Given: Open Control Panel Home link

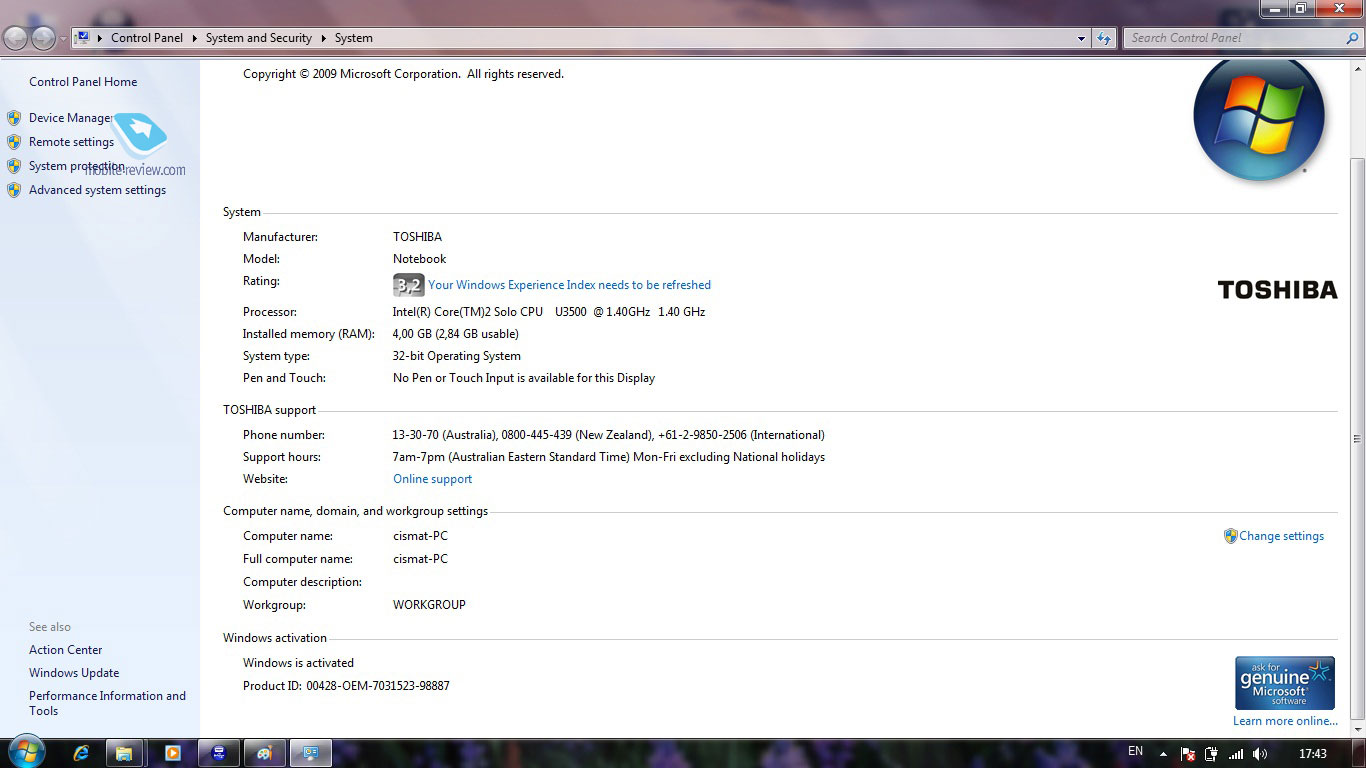Looking at the screenshot, I should [83, 82].
